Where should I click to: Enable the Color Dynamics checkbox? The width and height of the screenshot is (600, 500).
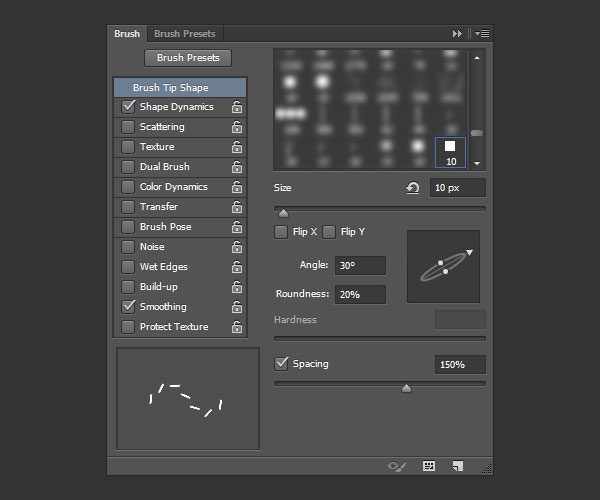128,187
